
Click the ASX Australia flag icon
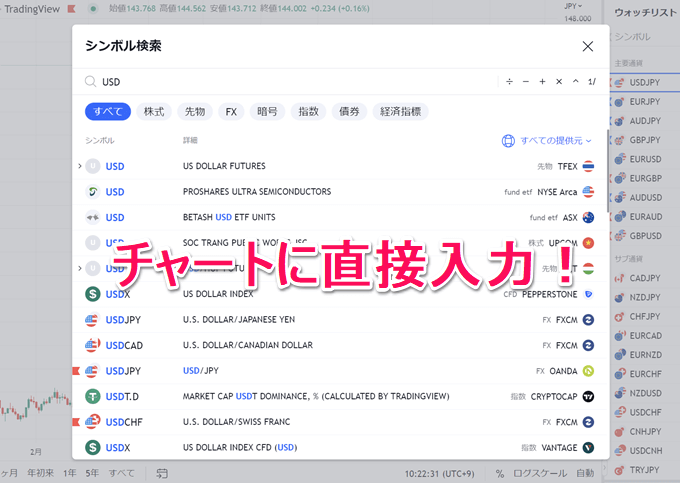588,217
